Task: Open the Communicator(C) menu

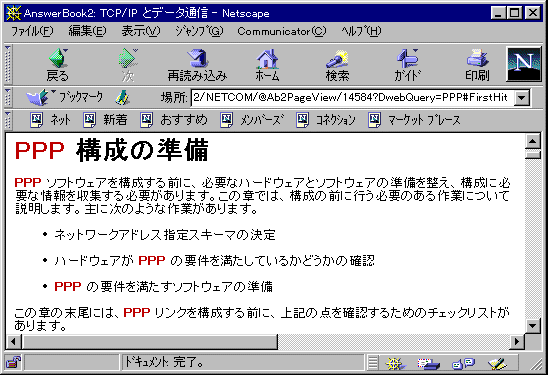Action: 281,31
